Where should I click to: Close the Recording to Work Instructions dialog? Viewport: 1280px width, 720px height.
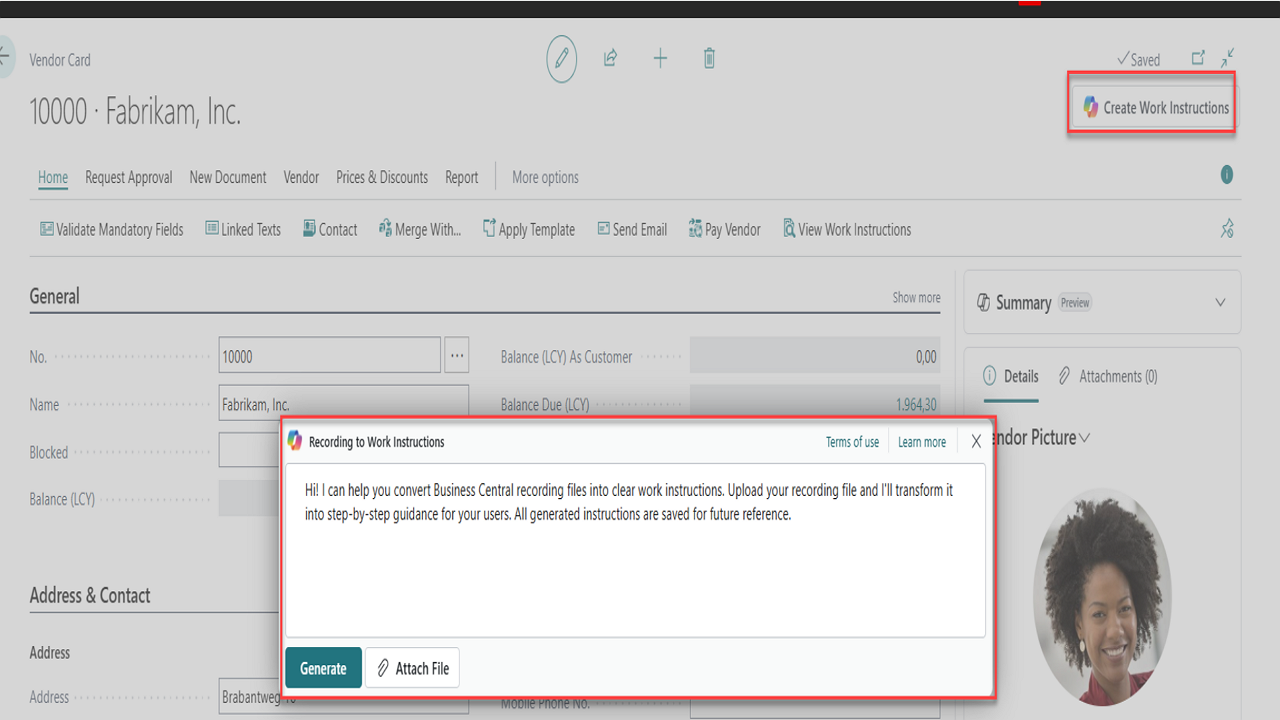[x=976, y=442]
